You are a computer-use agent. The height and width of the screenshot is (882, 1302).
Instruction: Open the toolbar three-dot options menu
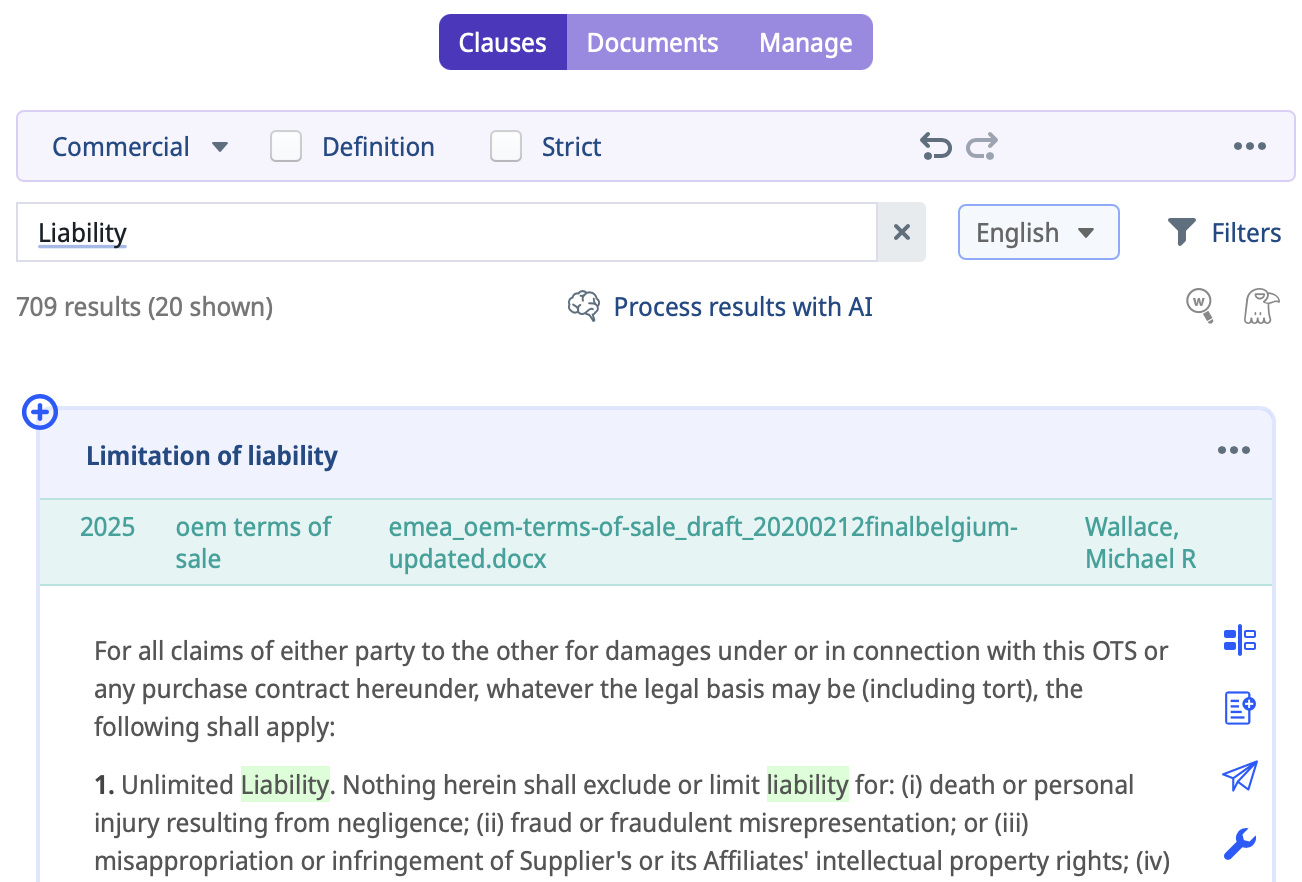pyautogui.click(x=1249, y=147)
